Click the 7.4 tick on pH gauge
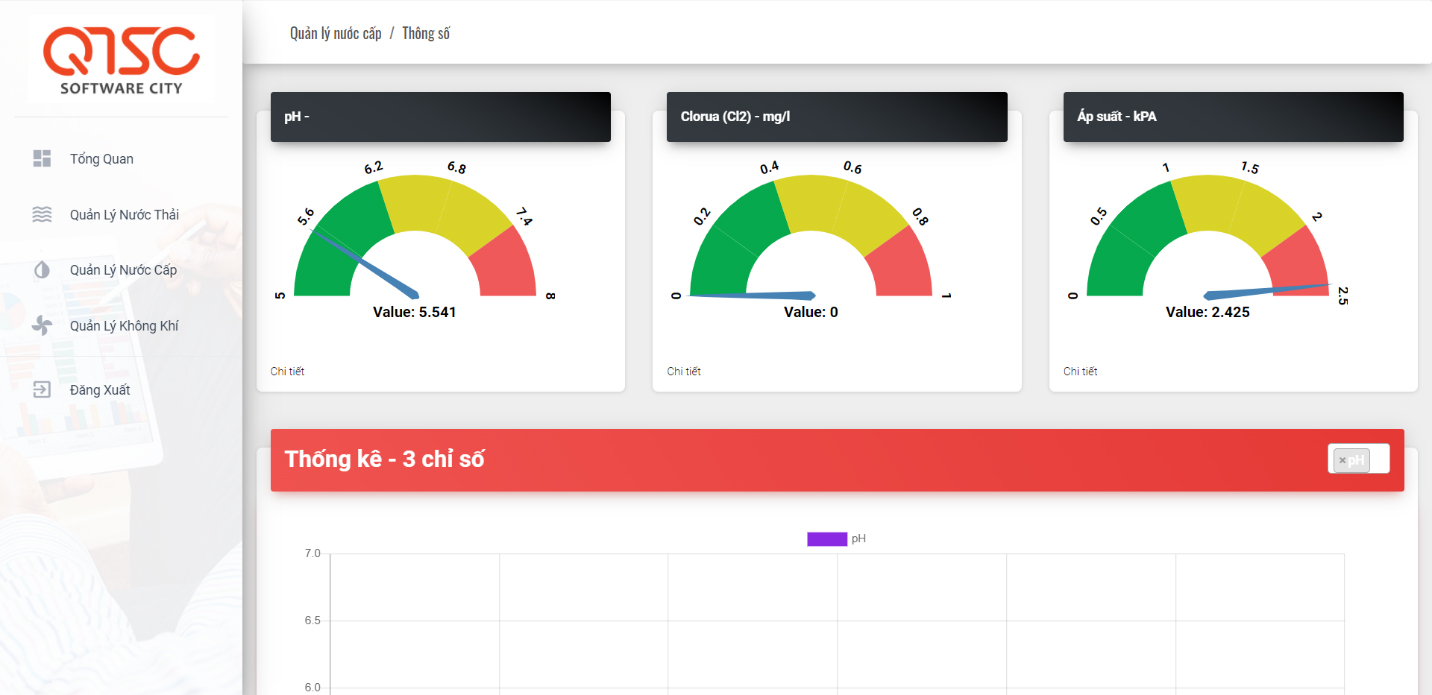 524,217
